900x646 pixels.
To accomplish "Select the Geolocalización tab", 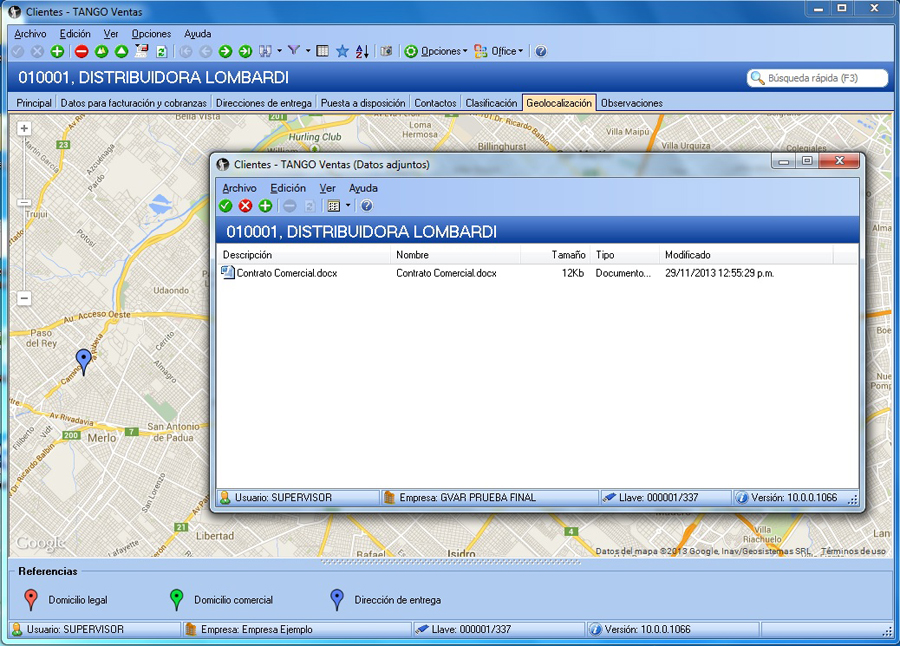I will 559,103.
